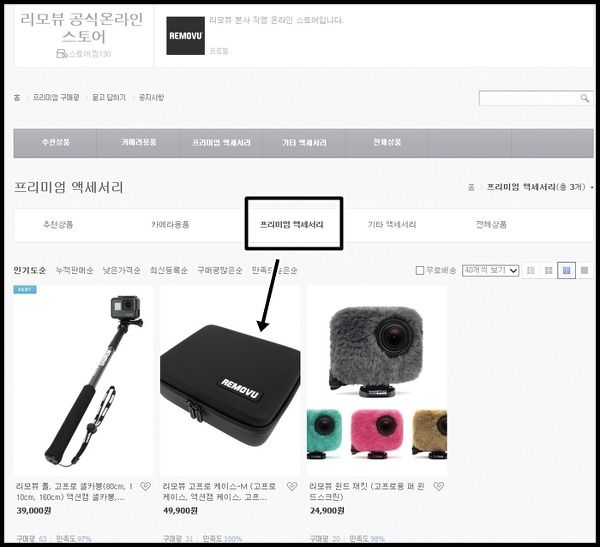Click the 39,000원 price
The height and width of the screenshot is (547, 600).
click(34, 511)
